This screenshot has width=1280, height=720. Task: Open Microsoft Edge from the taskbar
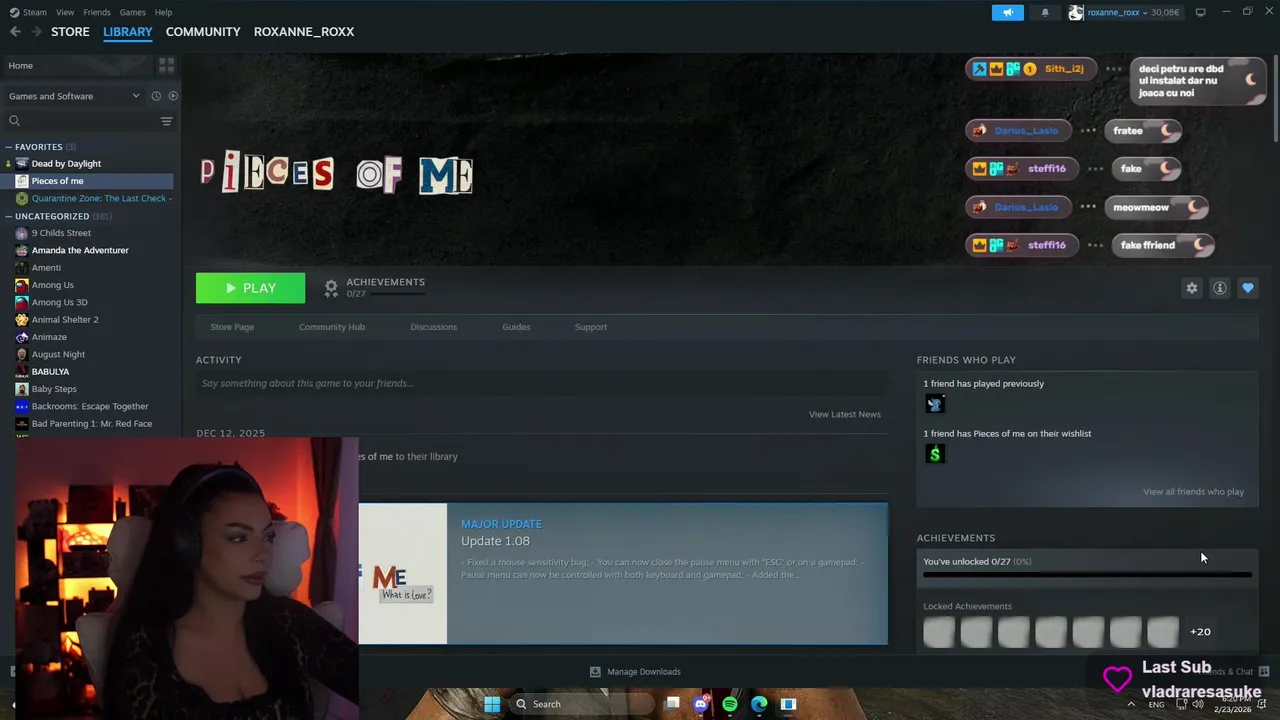759,704
